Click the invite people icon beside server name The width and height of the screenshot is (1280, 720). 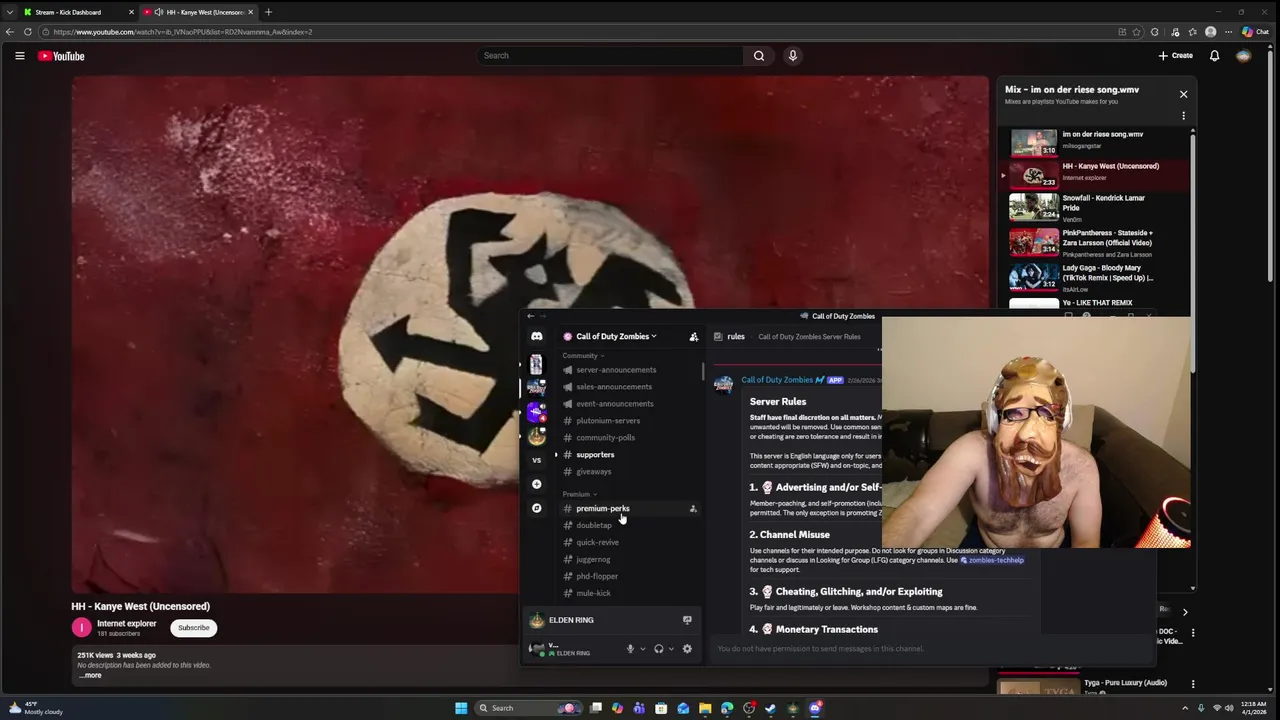click(x=694, y=337)
